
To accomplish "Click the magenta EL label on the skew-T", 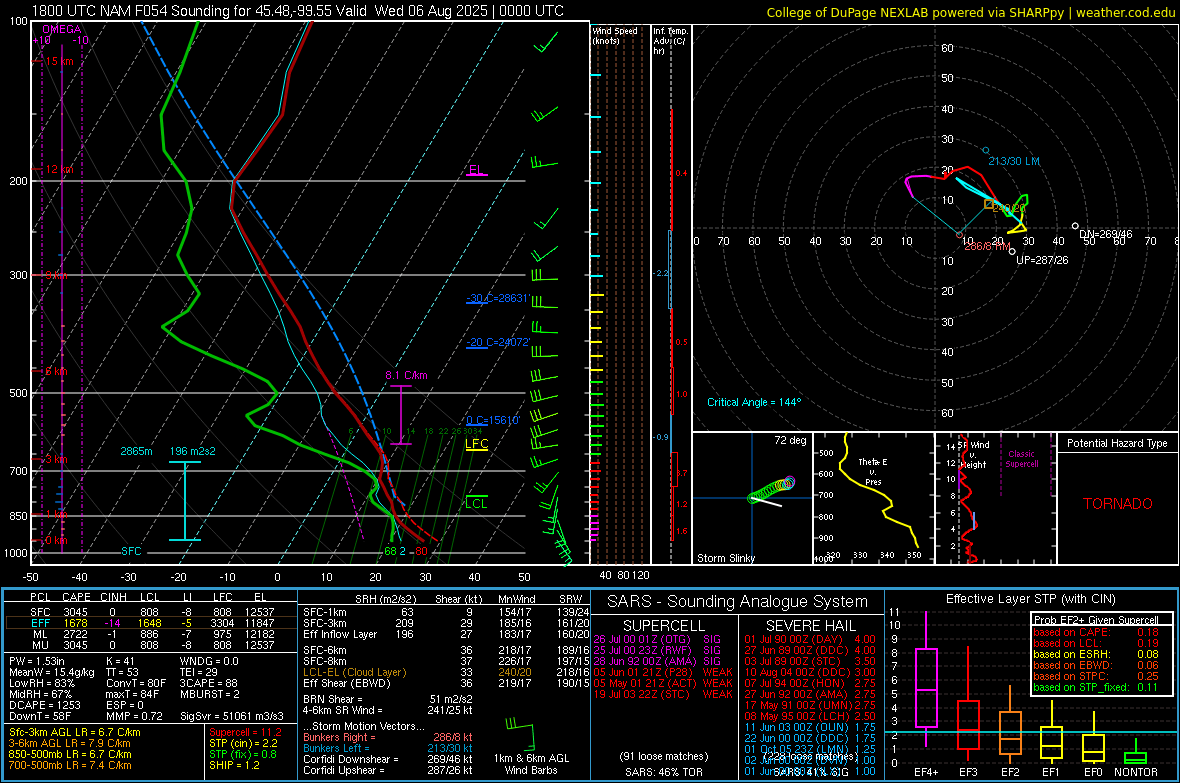I will coord(476,169).
